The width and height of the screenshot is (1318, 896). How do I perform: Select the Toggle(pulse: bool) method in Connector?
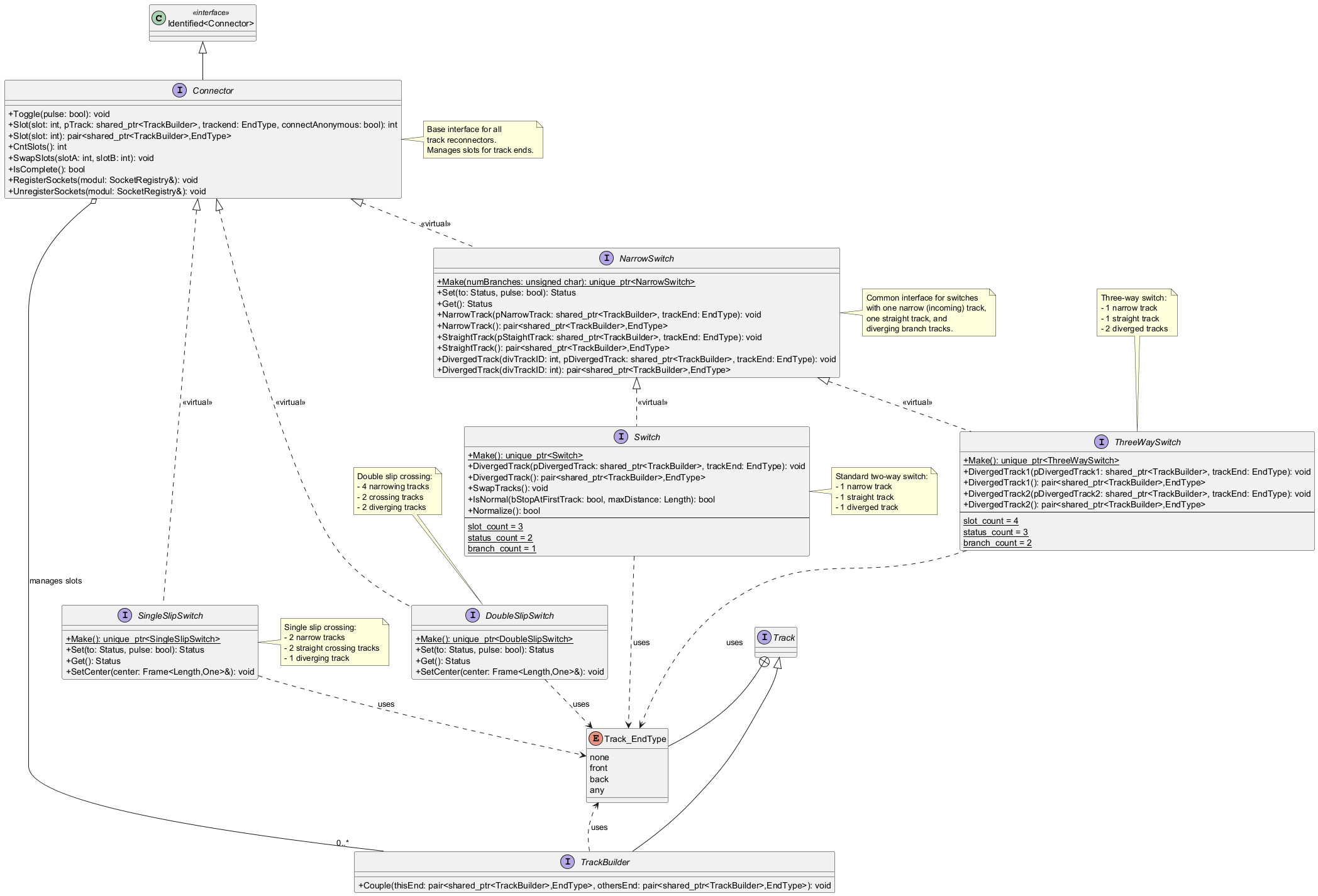point(59,114)
